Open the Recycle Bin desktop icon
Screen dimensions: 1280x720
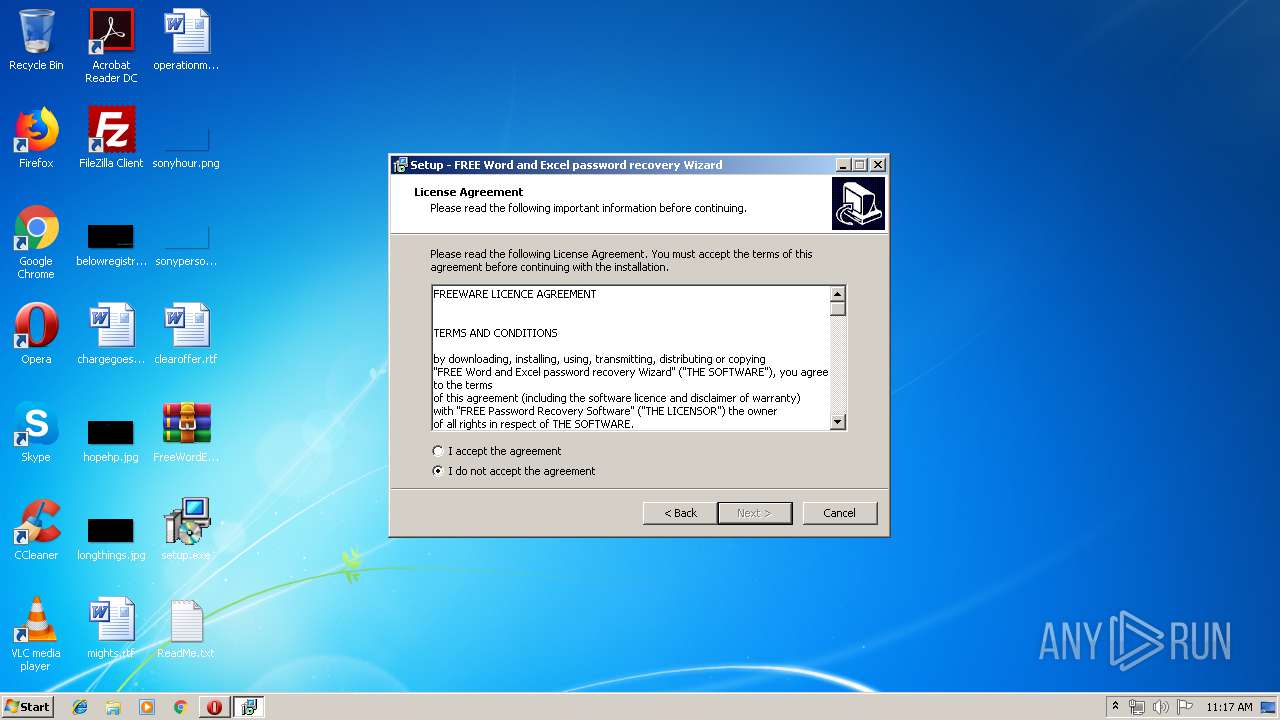coord(36,40)
